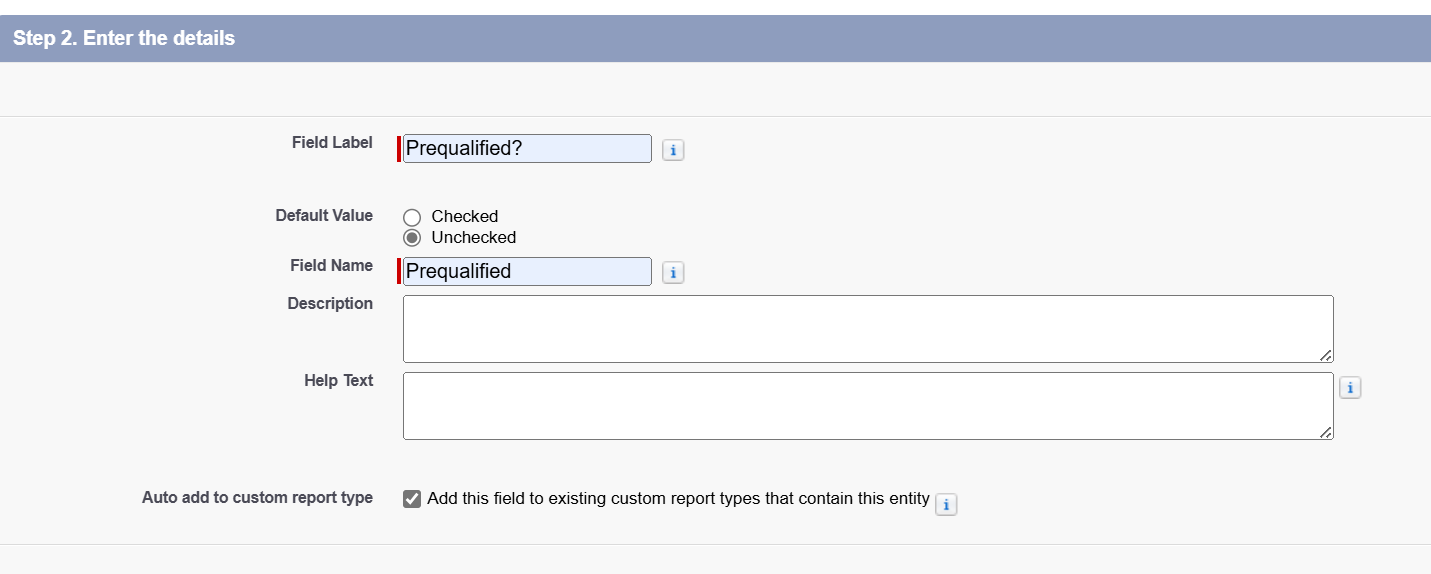The image size is (1431, 574).
Task: Click info icon after custom report types text
Action: (x=945, y=505)
